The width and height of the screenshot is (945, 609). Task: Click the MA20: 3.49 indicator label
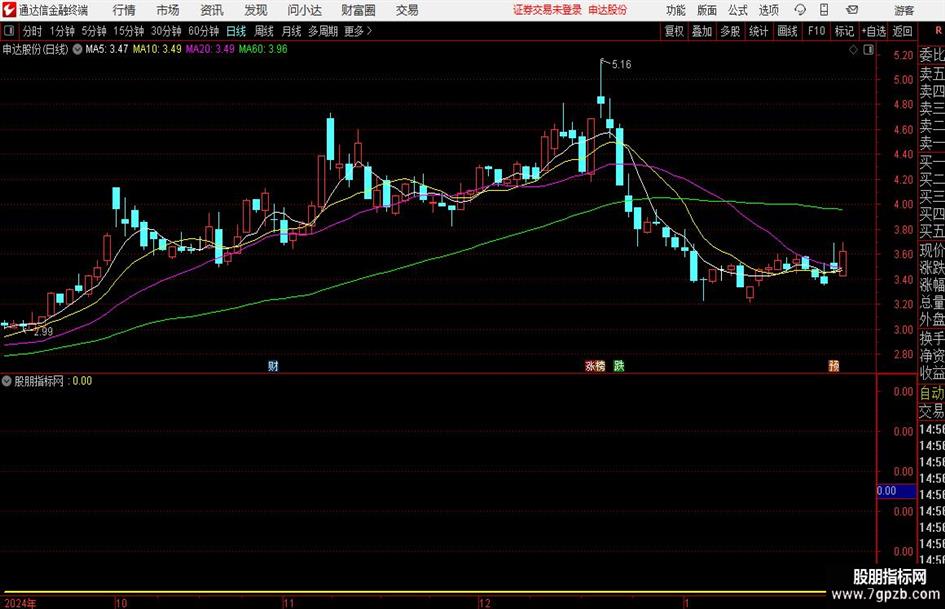pyautogui.click(x=210, y=49)
